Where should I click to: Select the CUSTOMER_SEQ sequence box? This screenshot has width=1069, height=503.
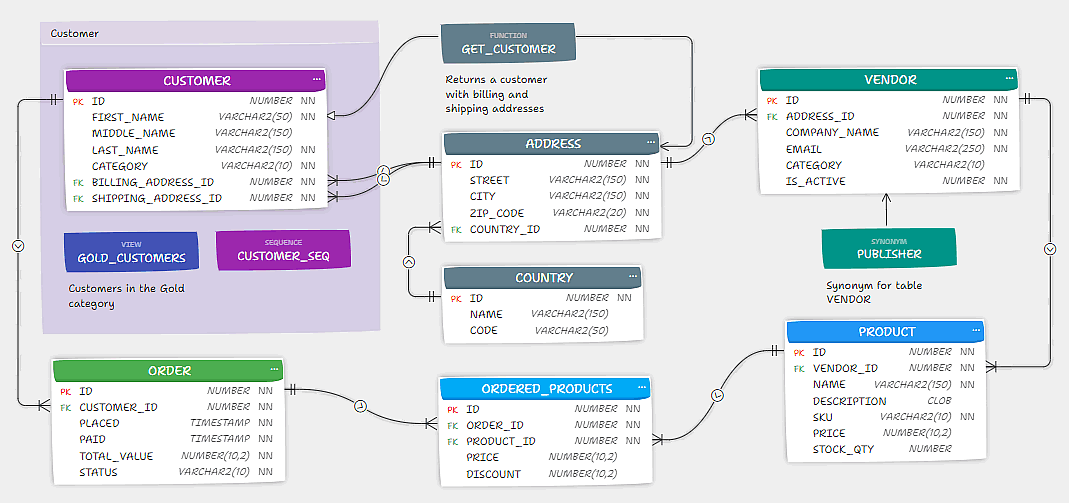[x=283, y=250]
